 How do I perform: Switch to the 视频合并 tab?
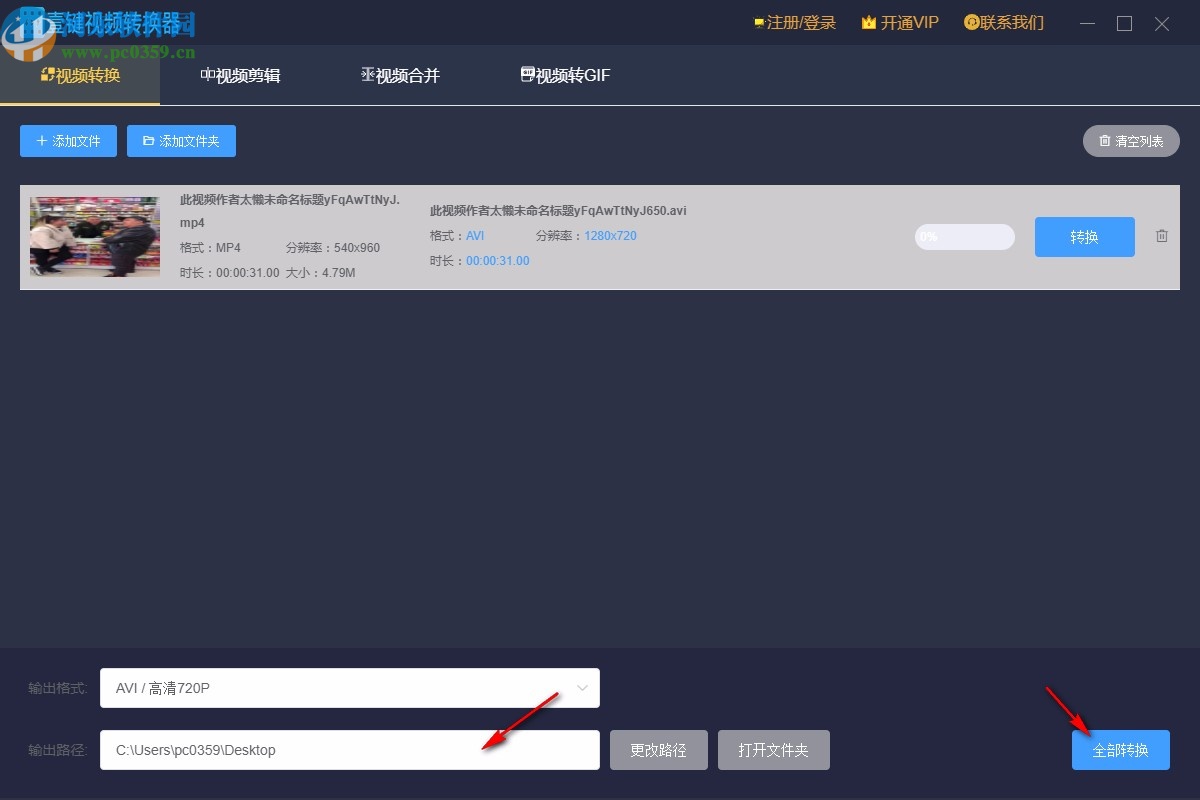(400, 74)
